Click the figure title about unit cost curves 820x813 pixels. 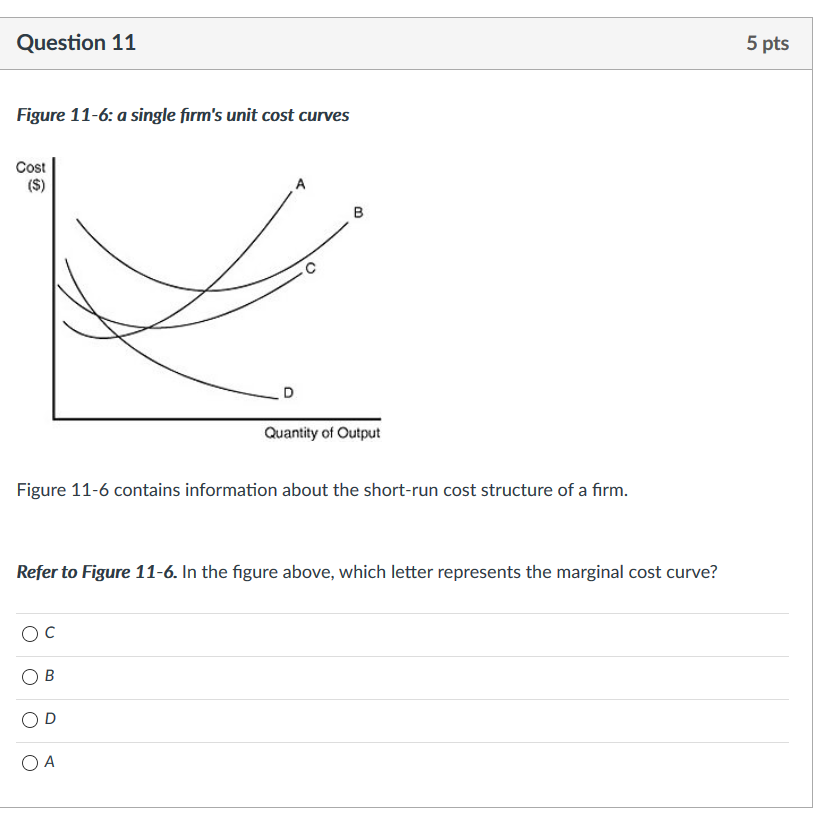[x=183, y=115]
